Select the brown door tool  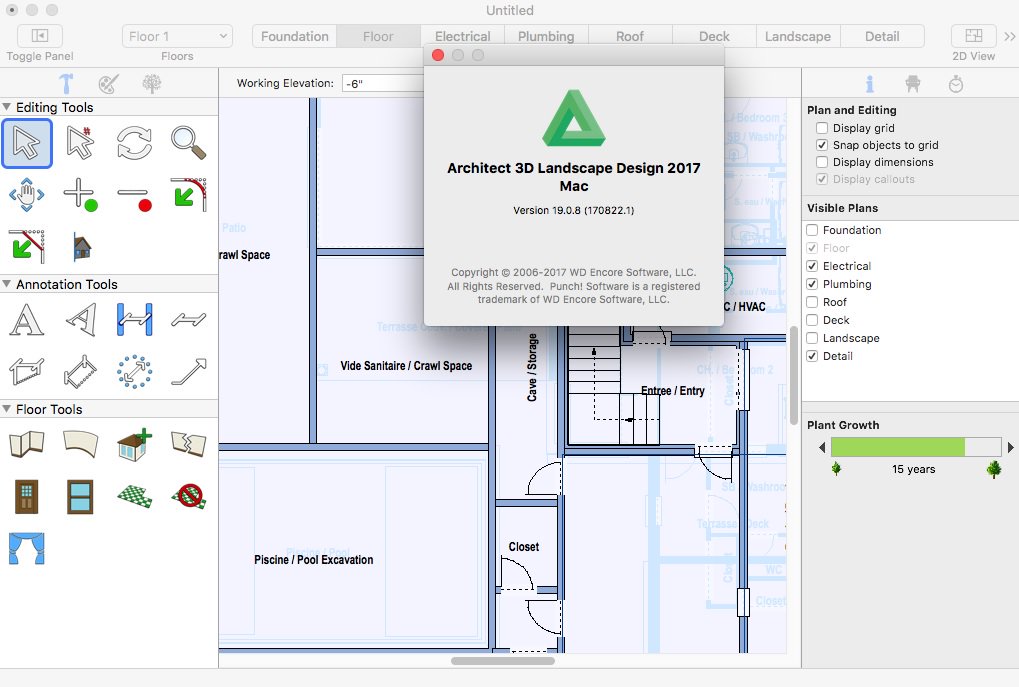(27, 497)
